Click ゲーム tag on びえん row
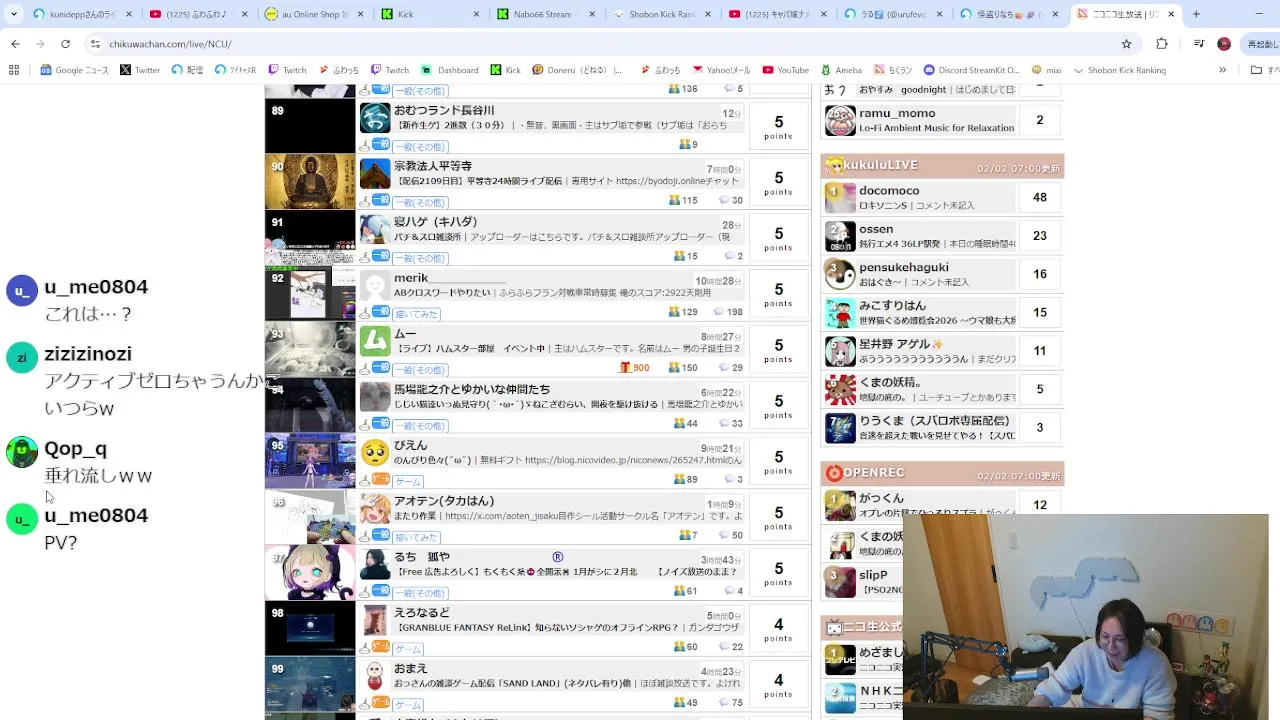Viewport: 1280px width, 720px height. pos(407,481)
